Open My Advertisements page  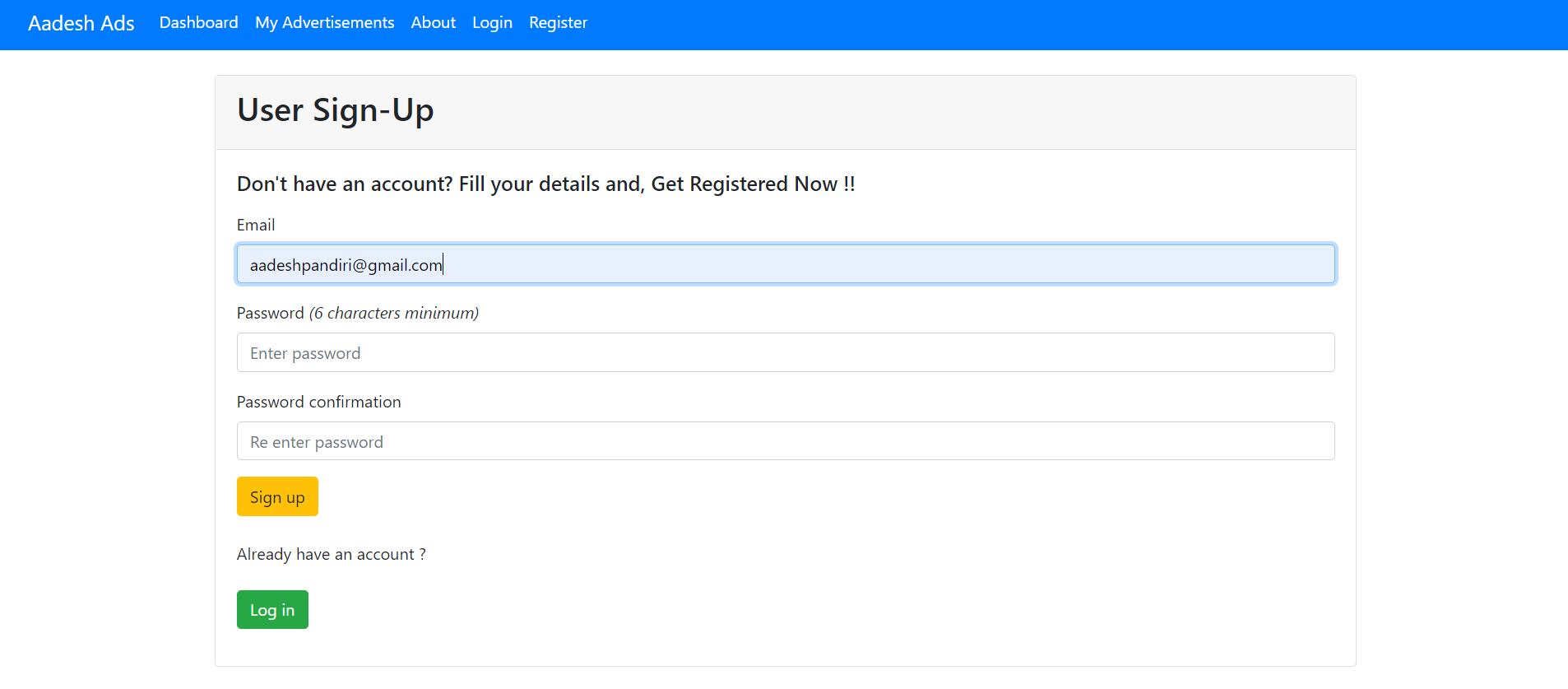[325, 23]
